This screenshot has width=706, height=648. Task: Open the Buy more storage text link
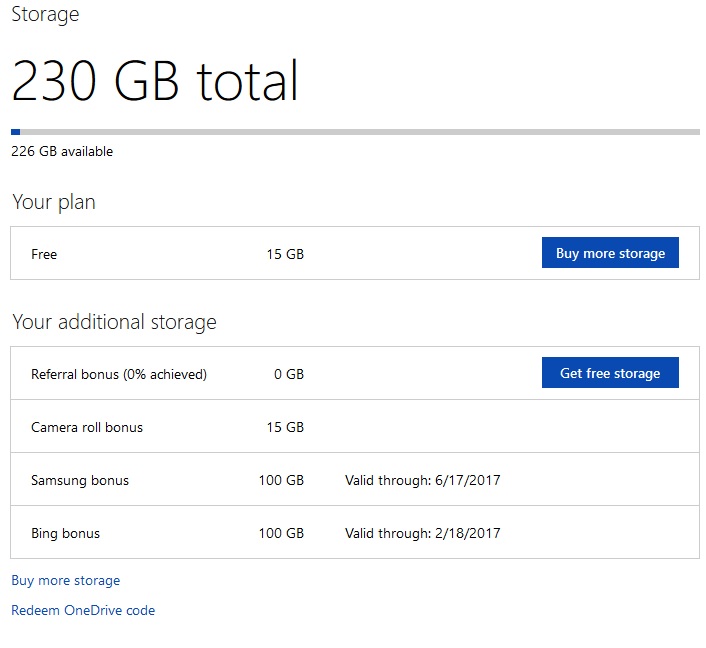(x=65, y=580)
